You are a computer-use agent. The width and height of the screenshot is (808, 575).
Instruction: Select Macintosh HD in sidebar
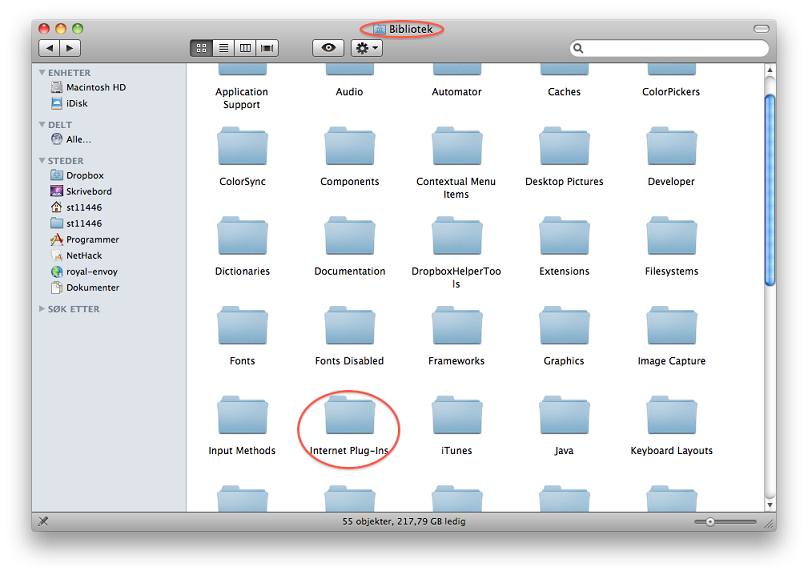click(x=95, y=88)
